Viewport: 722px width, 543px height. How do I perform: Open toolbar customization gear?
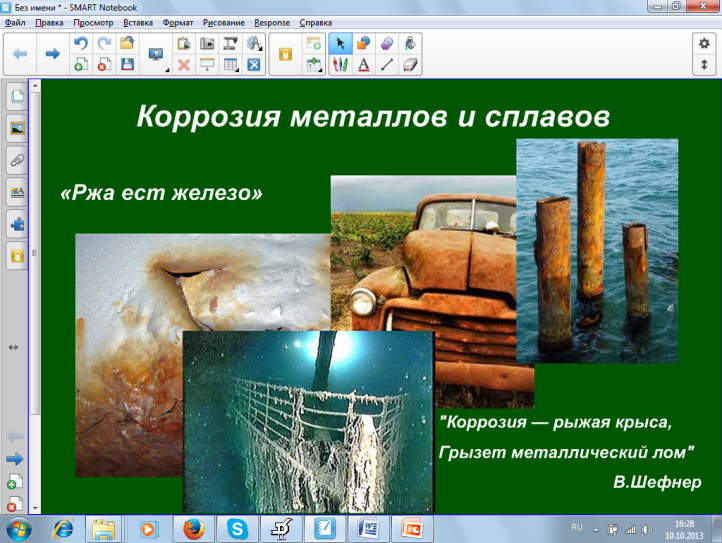click(x=704, y=43)
